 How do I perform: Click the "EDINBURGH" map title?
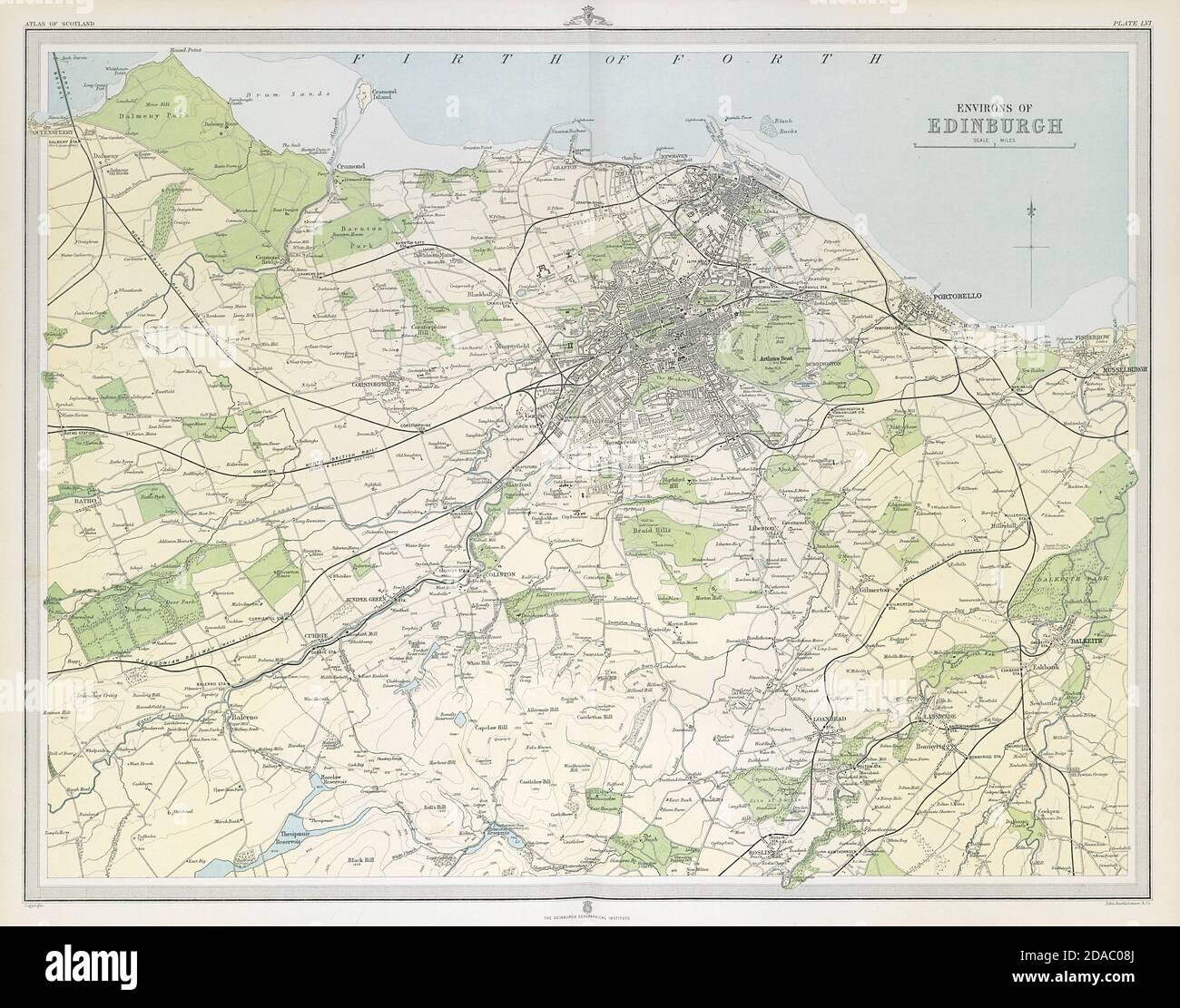(x=996, y=125)
